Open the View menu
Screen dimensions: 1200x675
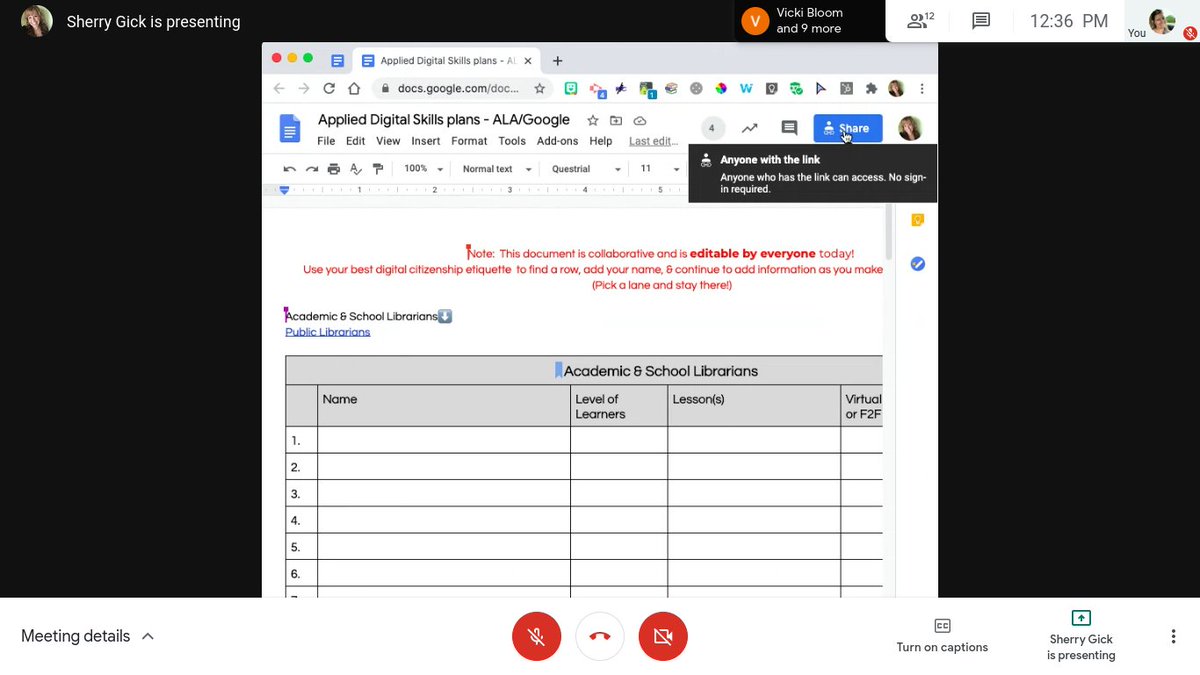[x=388, y=141]
